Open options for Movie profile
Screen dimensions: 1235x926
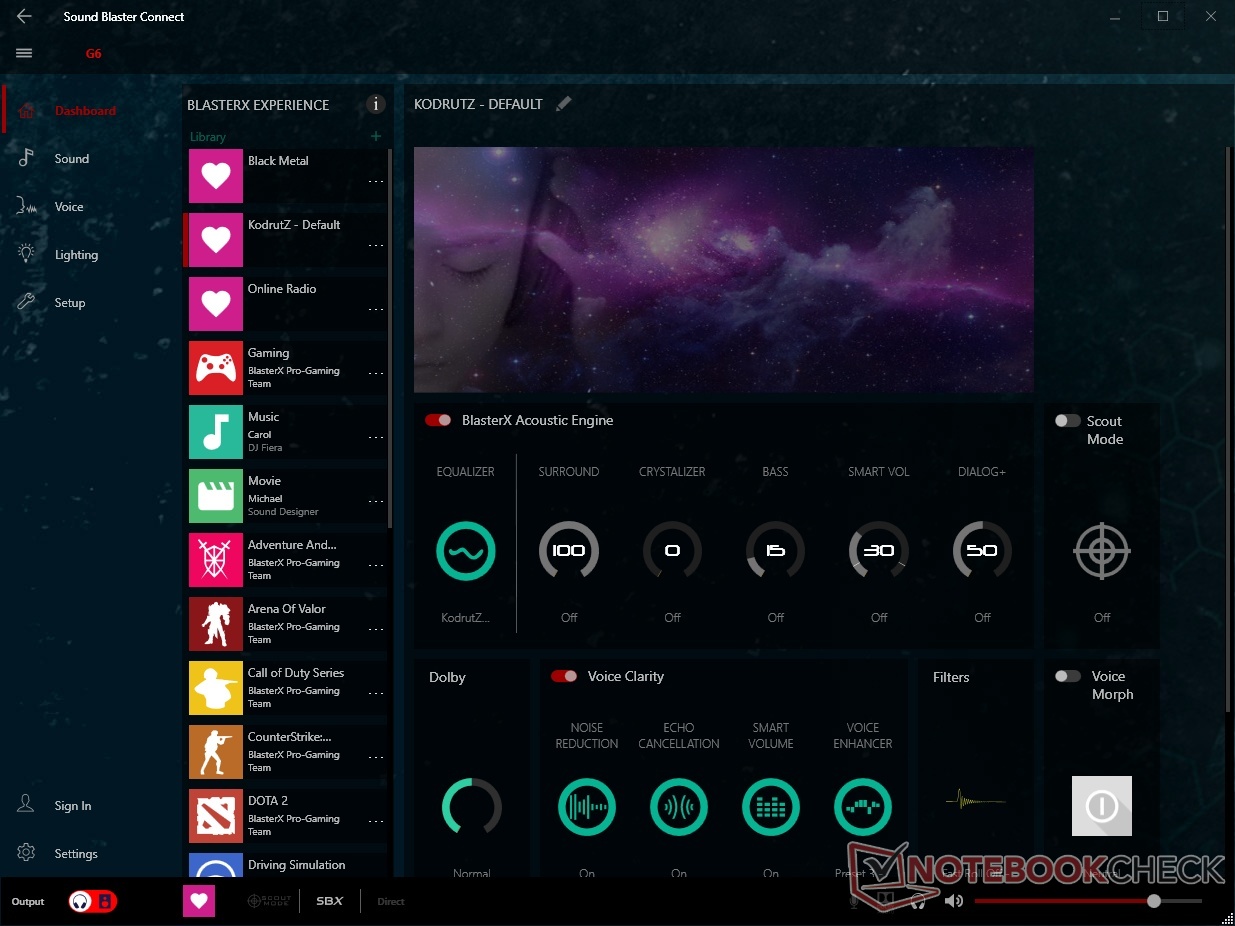click(x=376, y=501)
